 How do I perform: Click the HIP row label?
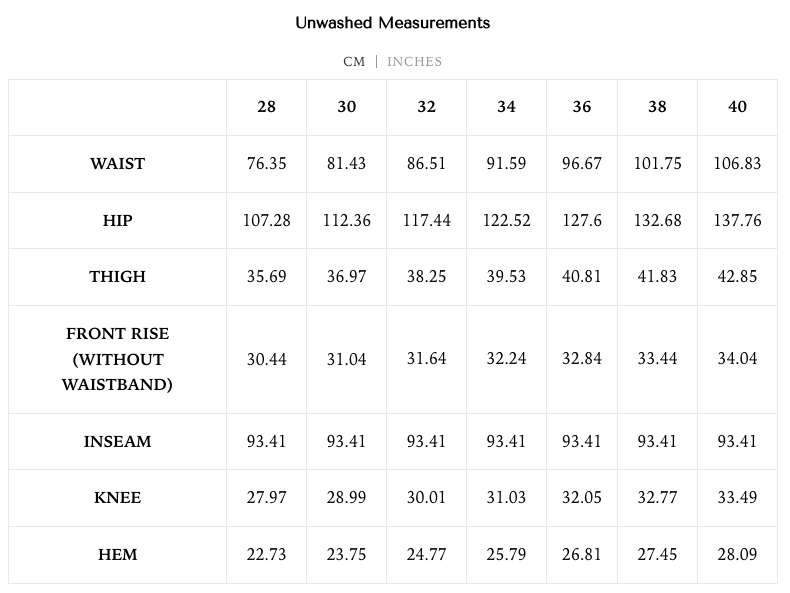117,220
